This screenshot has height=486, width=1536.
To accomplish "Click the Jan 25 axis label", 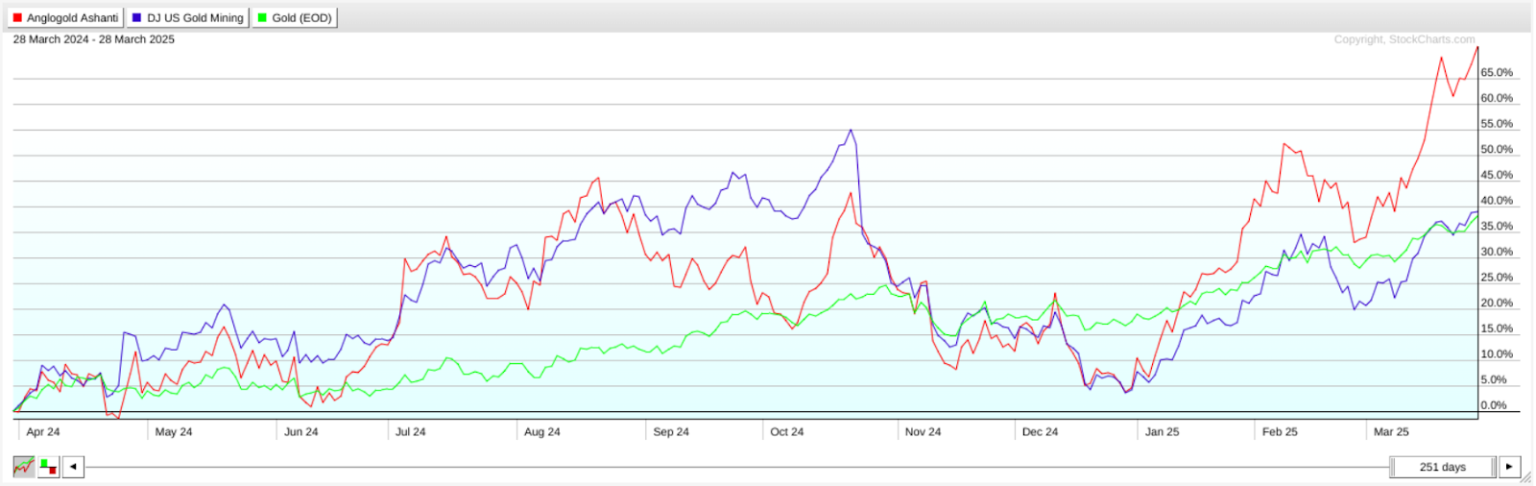I will (1161, 432).
